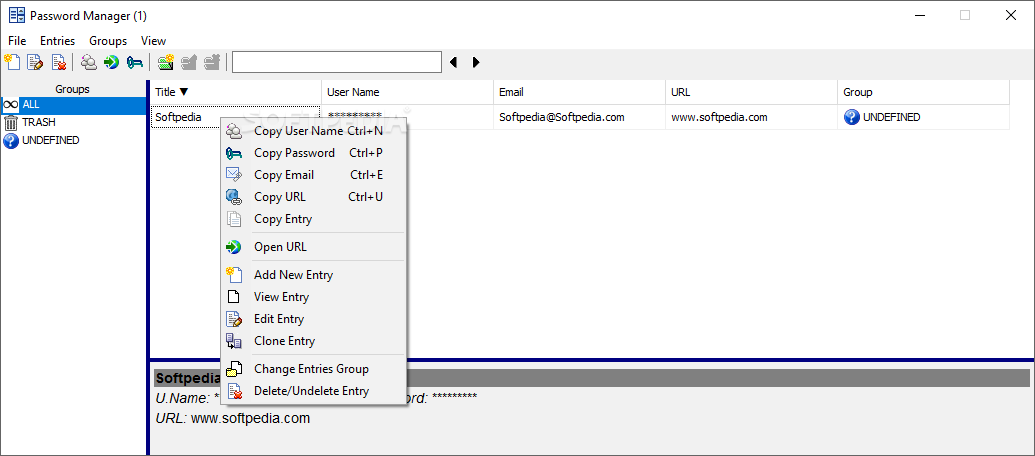Click the grayed-out Delete Group toolbar icon
Screen dimensions: 1035x456
pos(212,62)
